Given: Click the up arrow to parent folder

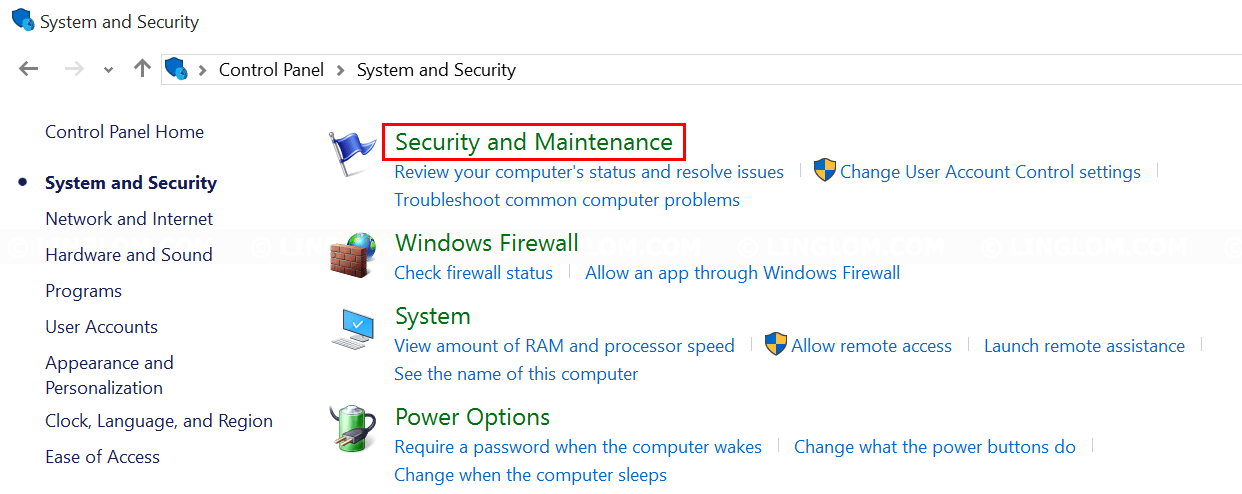Looking at the screenshot, I should [142, 69].
